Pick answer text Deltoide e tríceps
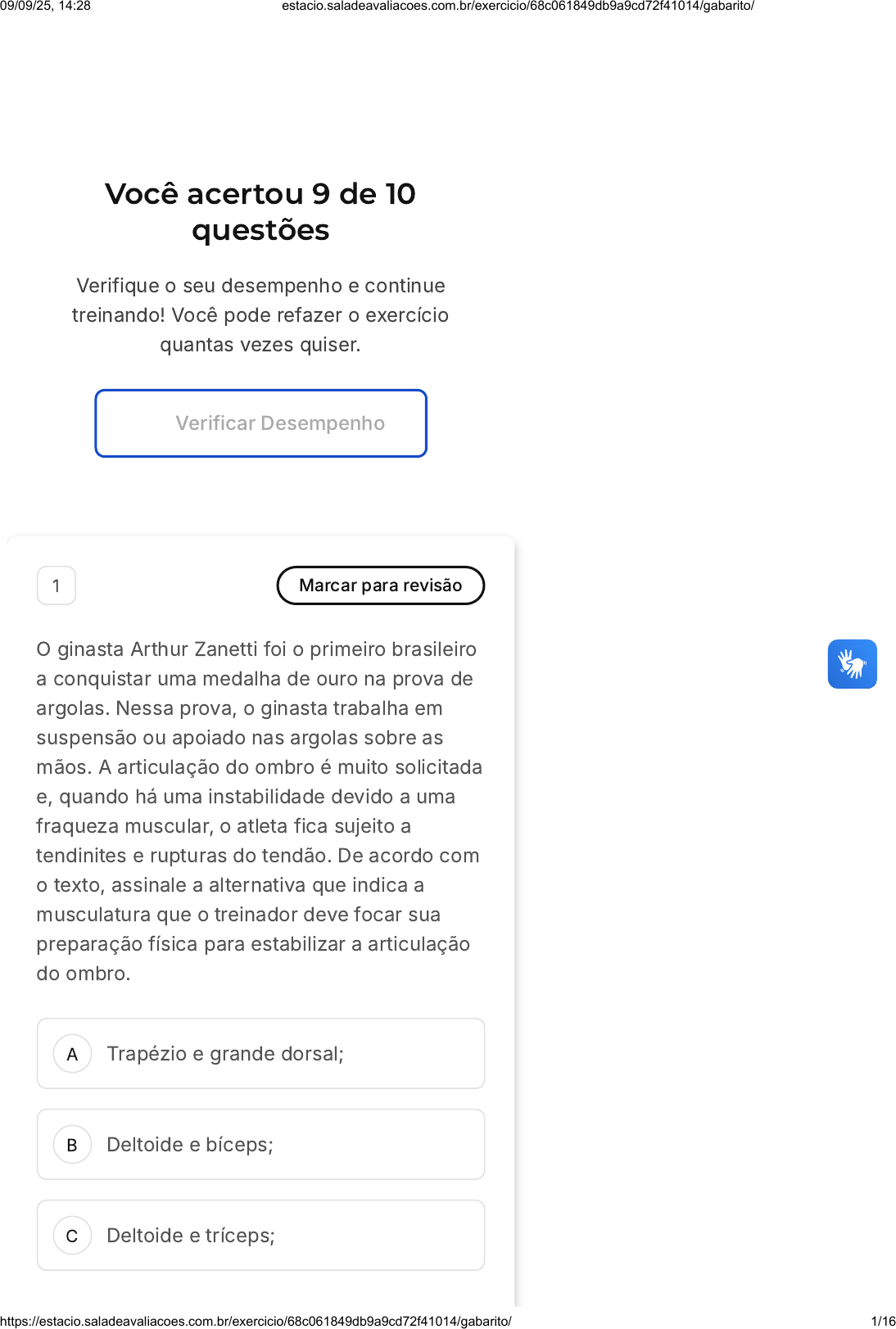This screenshot has height=1329, width=896. pyautogui.click(x=191, y=1236)
